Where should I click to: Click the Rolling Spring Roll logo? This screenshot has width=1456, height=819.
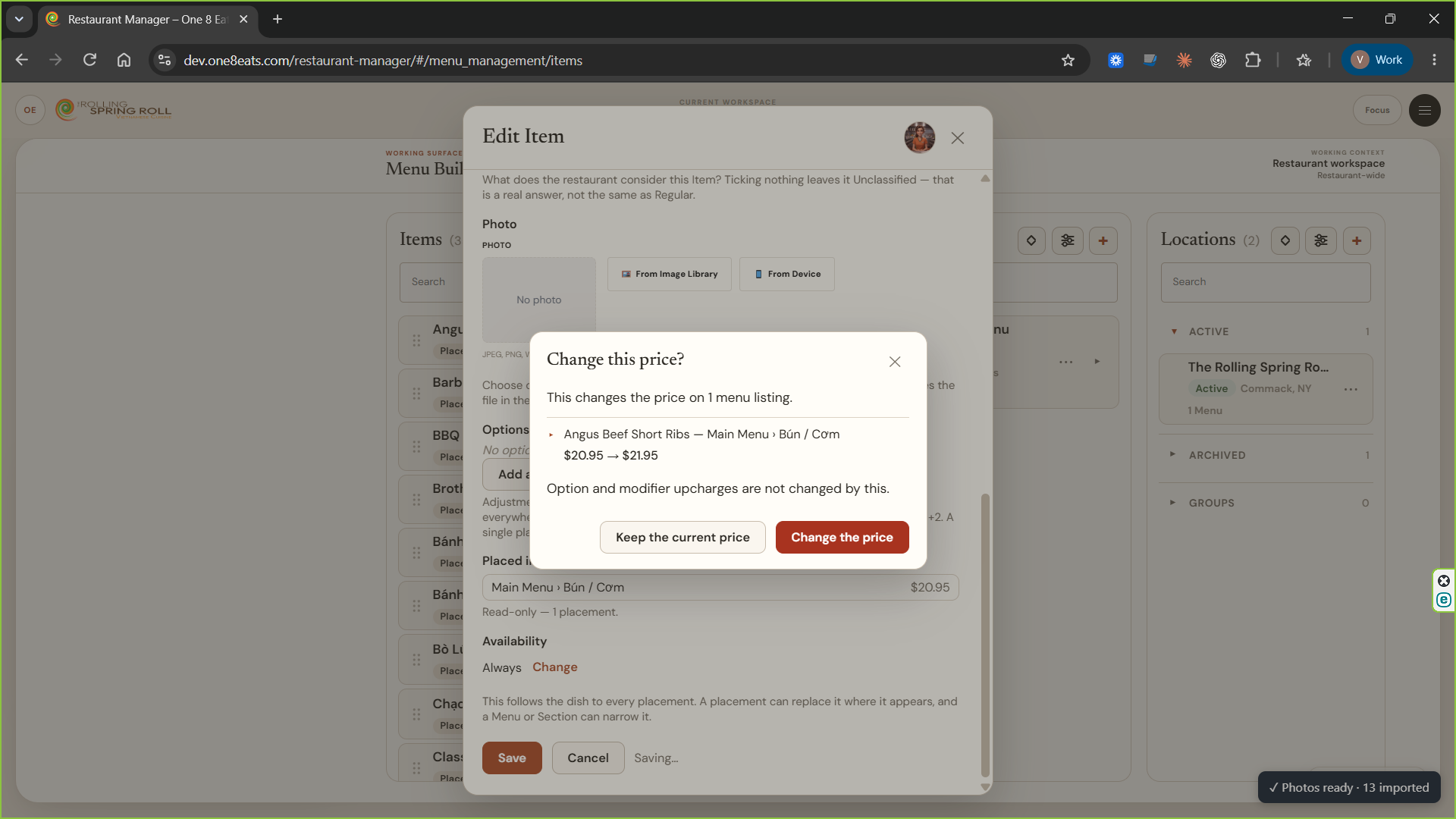tap(114, 110)
